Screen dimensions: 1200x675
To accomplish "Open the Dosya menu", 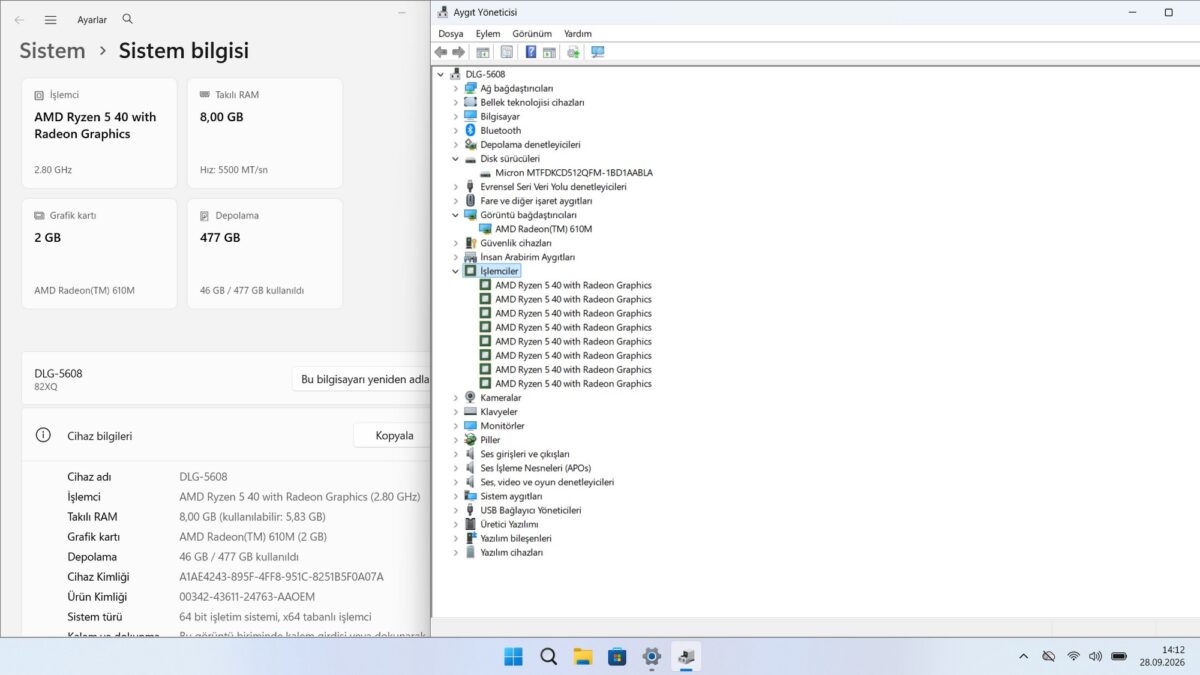I will point(451,34).
